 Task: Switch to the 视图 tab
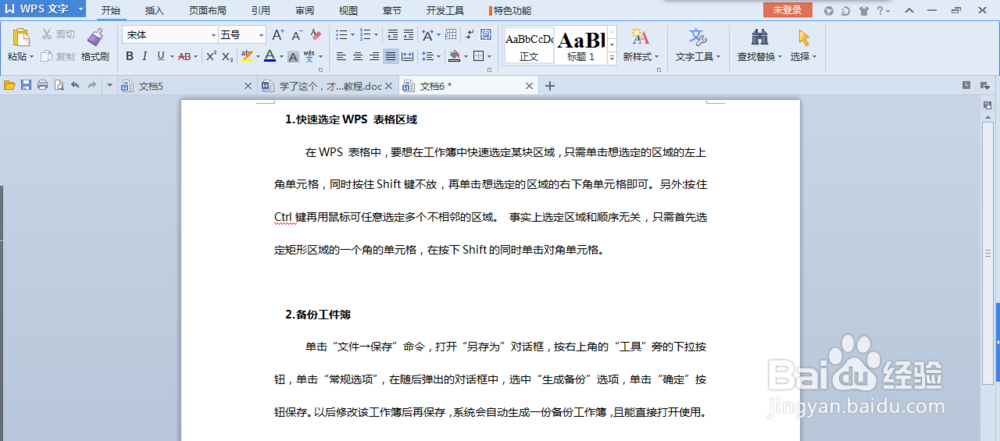348,11
